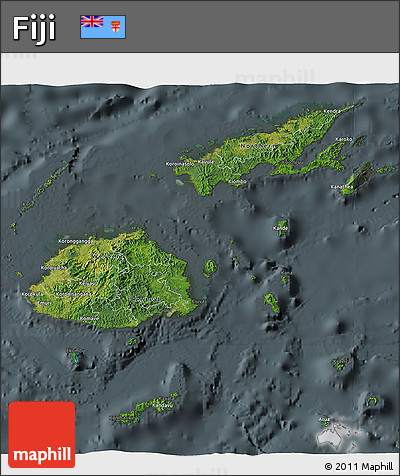The height and width of the screenshot is (476, 400).
Task: Click the "Emuri" place label
Action: (x=44, y=303)
